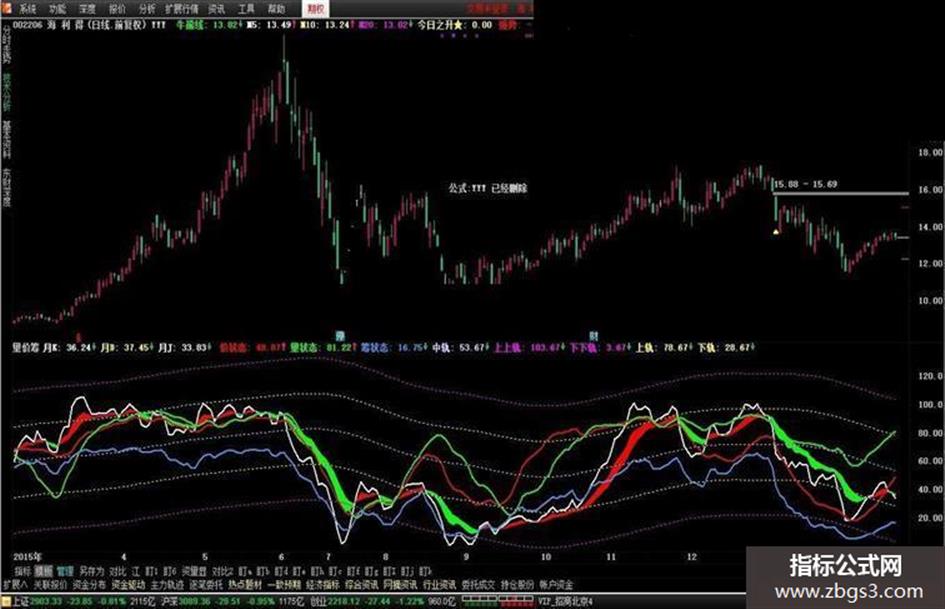Click the 今日之升 star indicator label

441,25
